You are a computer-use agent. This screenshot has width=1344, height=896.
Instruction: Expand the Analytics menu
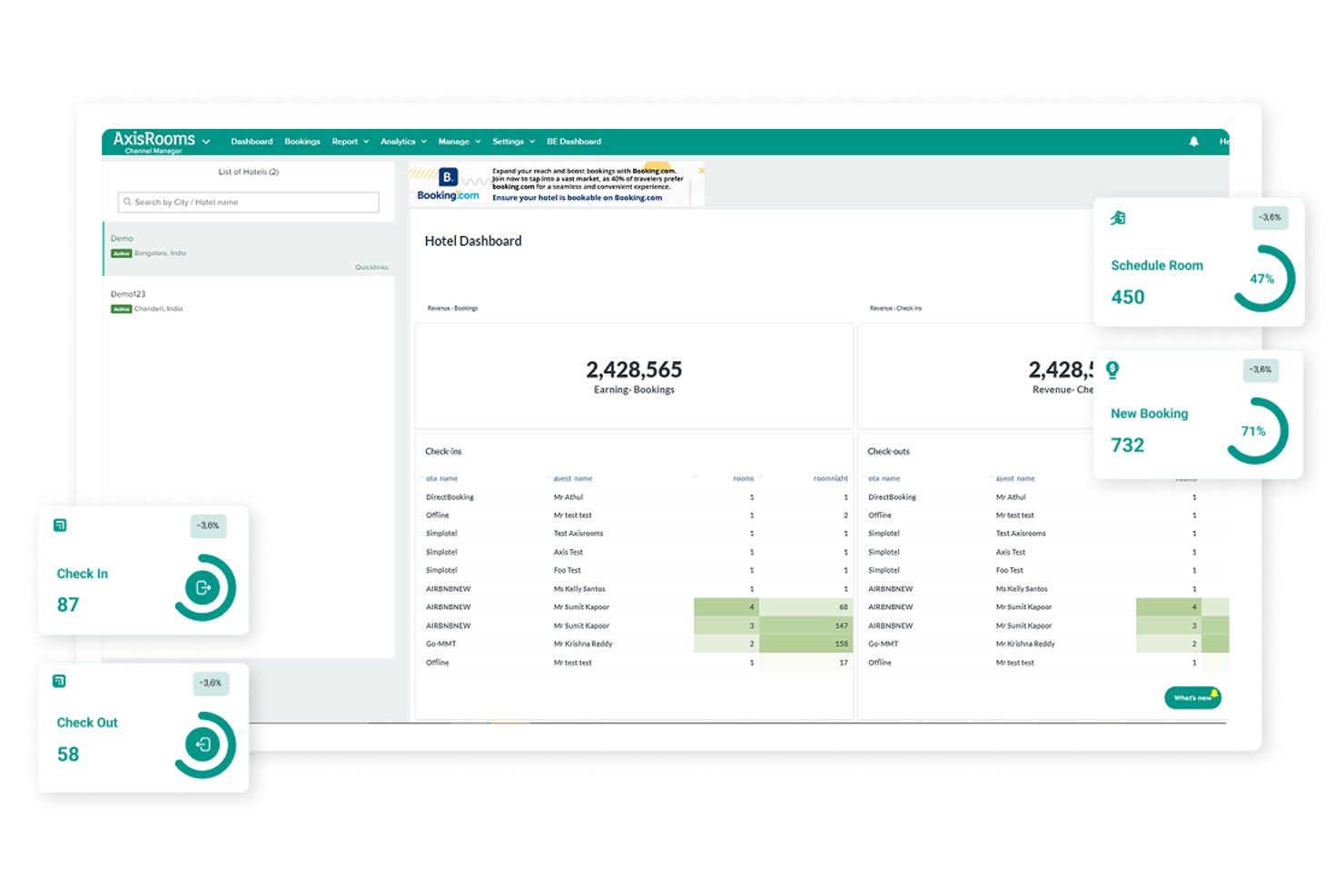(403, 142)
